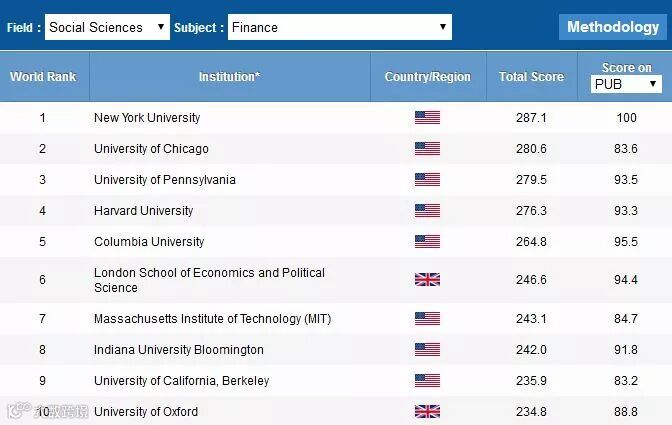Expand the Score on PUB selector
The image size is (672, 425).
pos(626,85)
